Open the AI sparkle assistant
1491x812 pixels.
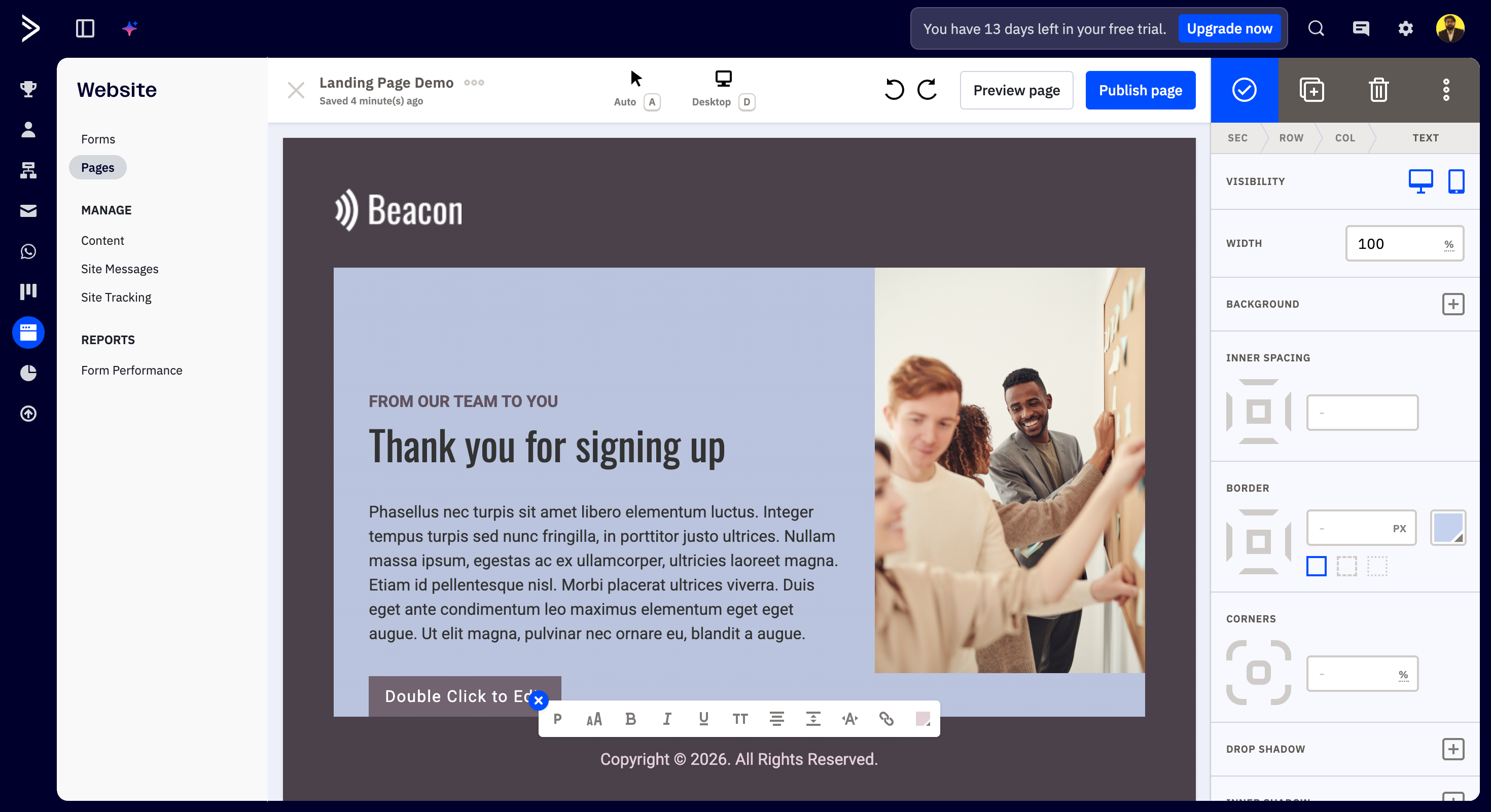click(130, 28)
